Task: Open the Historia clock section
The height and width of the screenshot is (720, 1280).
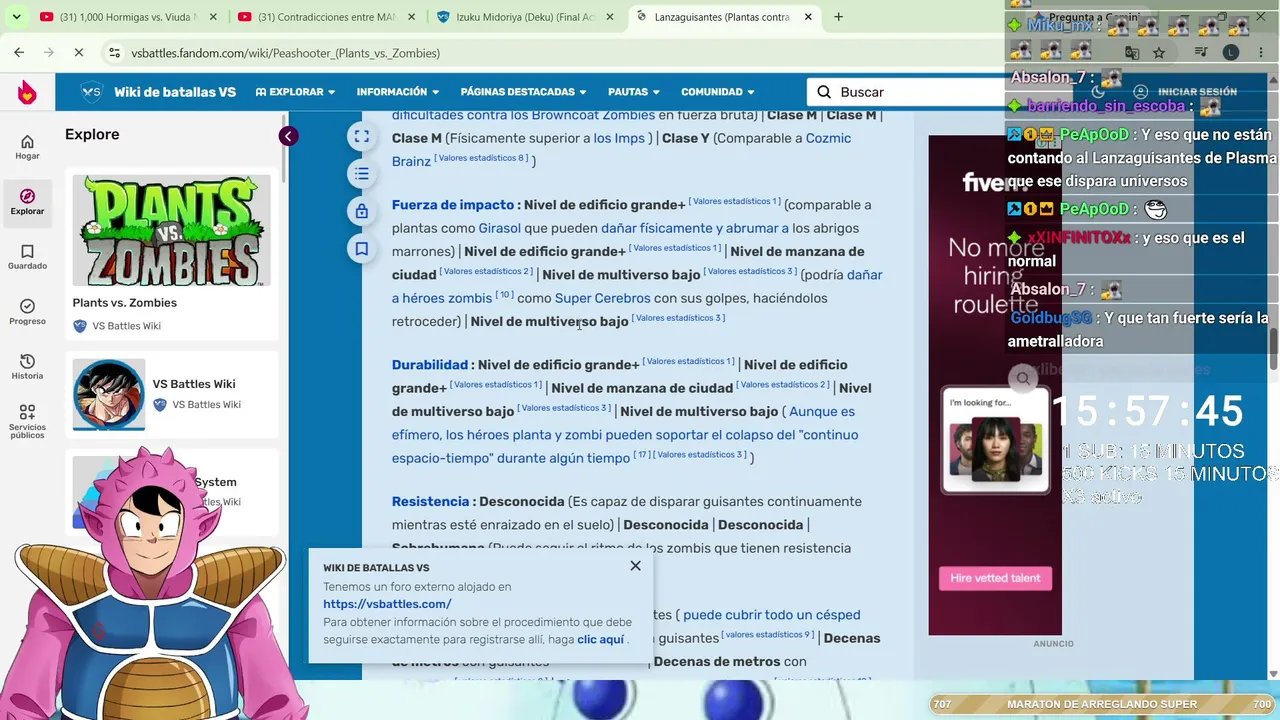Action: [27, 366]
